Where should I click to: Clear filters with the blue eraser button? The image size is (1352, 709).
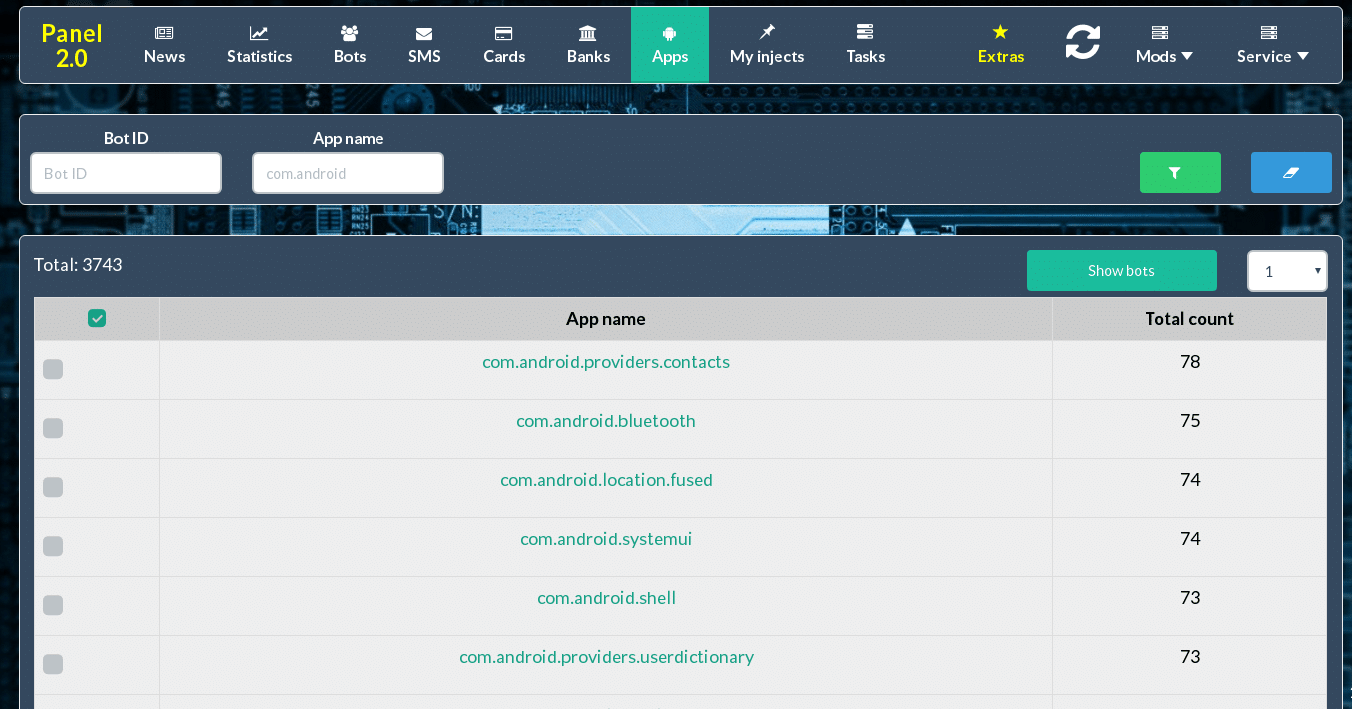pos(1290,173)
